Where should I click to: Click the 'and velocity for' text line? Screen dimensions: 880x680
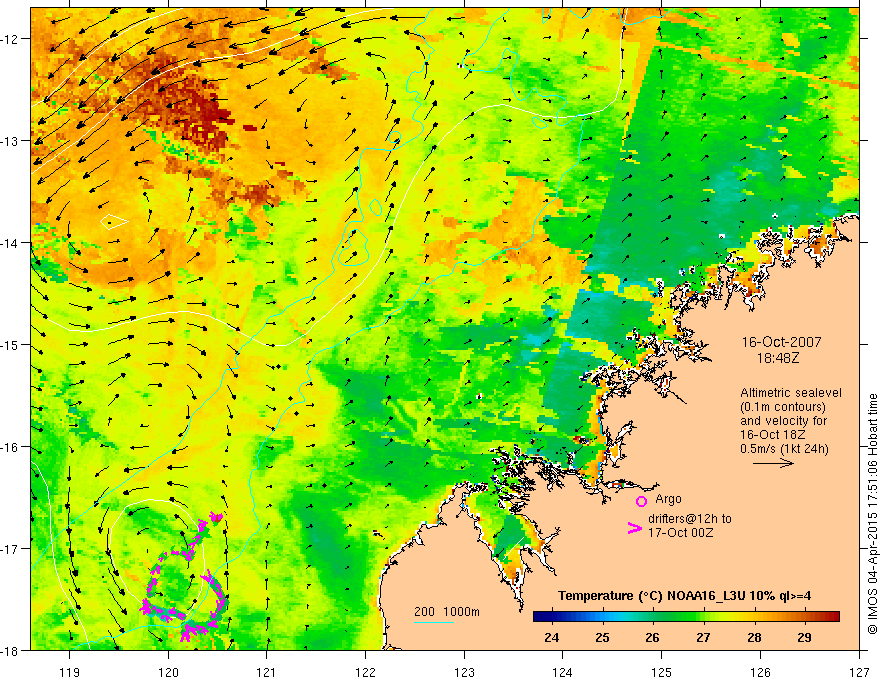pyautogui.click(x=783, y=421)
